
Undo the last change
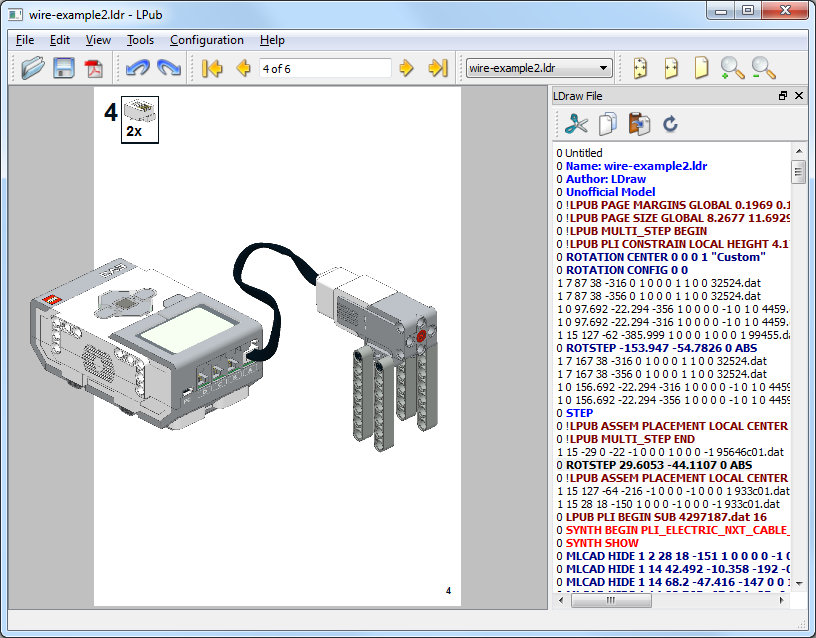click(137, 68)
